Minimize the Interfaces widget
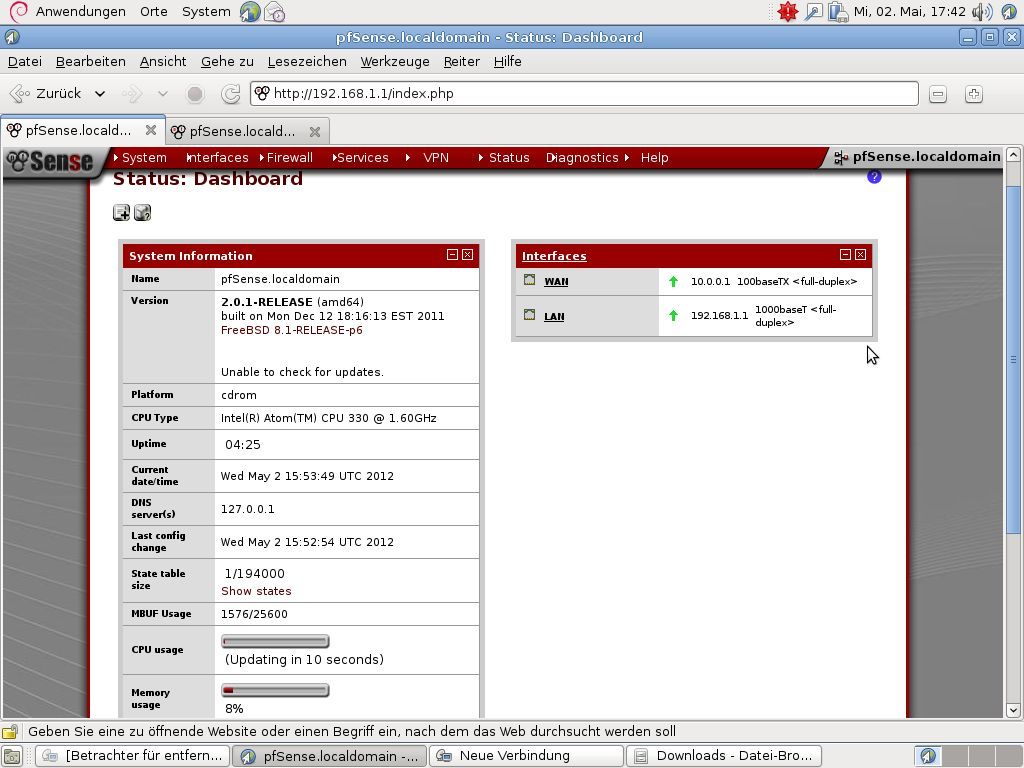Screen dimensions: 1024x768 pyautogui.click(x=845, y=255)
